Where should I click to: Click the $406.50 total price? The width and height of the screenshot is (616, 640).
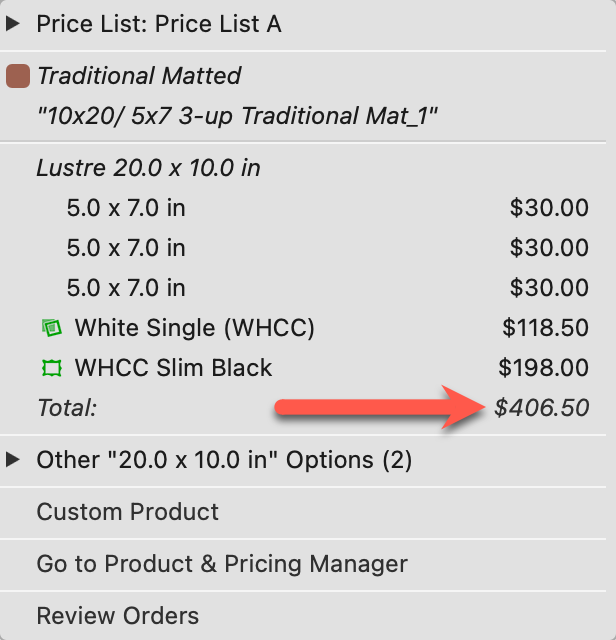[541, 408]
